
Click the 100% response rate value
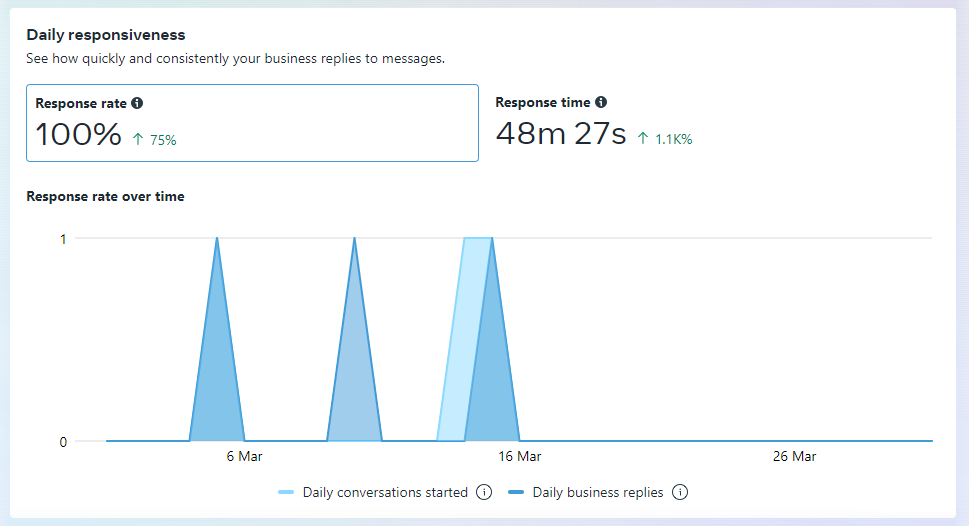pyautogui.click(x=78, y=135)
